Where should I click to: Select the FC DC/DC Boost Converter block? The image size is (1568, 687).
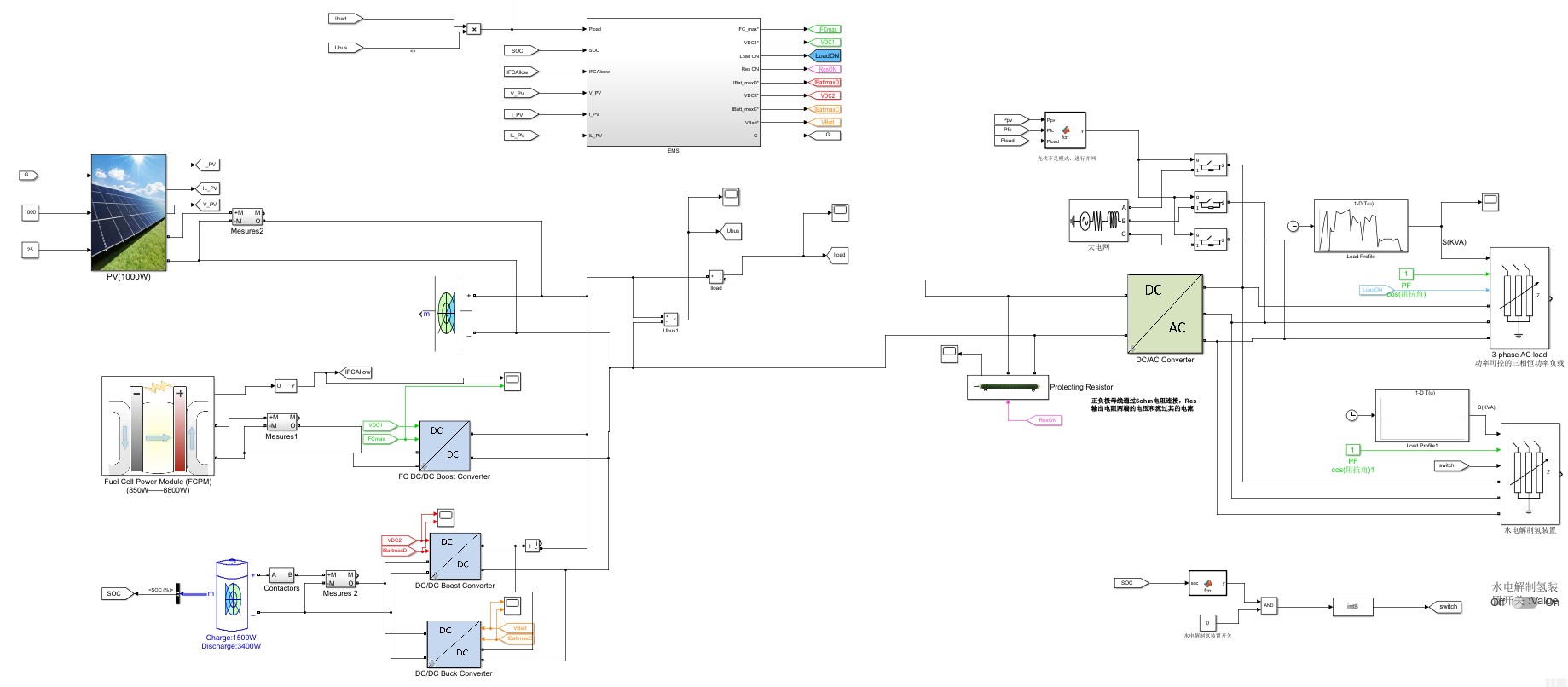(444, 446)
